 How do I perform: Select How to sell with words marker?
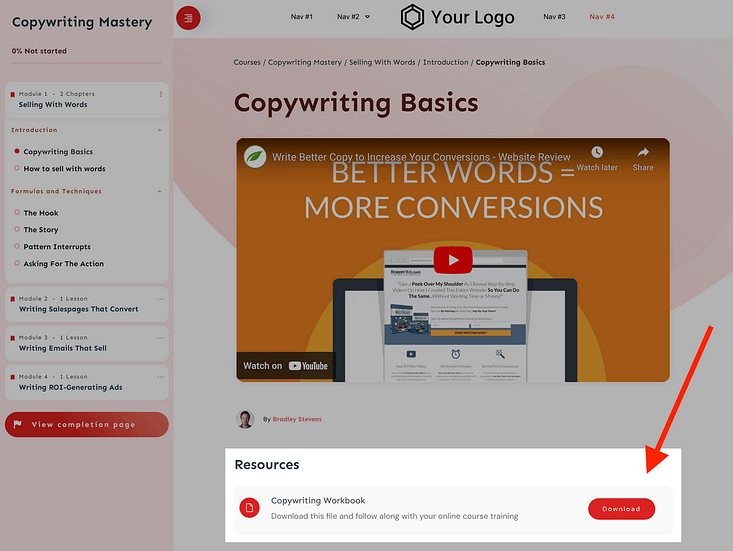[x=17, y=168]
